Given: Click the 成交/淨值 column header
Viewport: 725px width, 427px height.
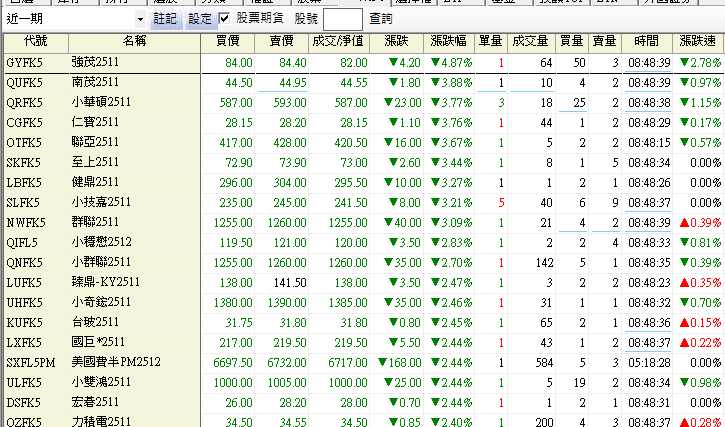Looking at the screenshot, I should 340,42.
